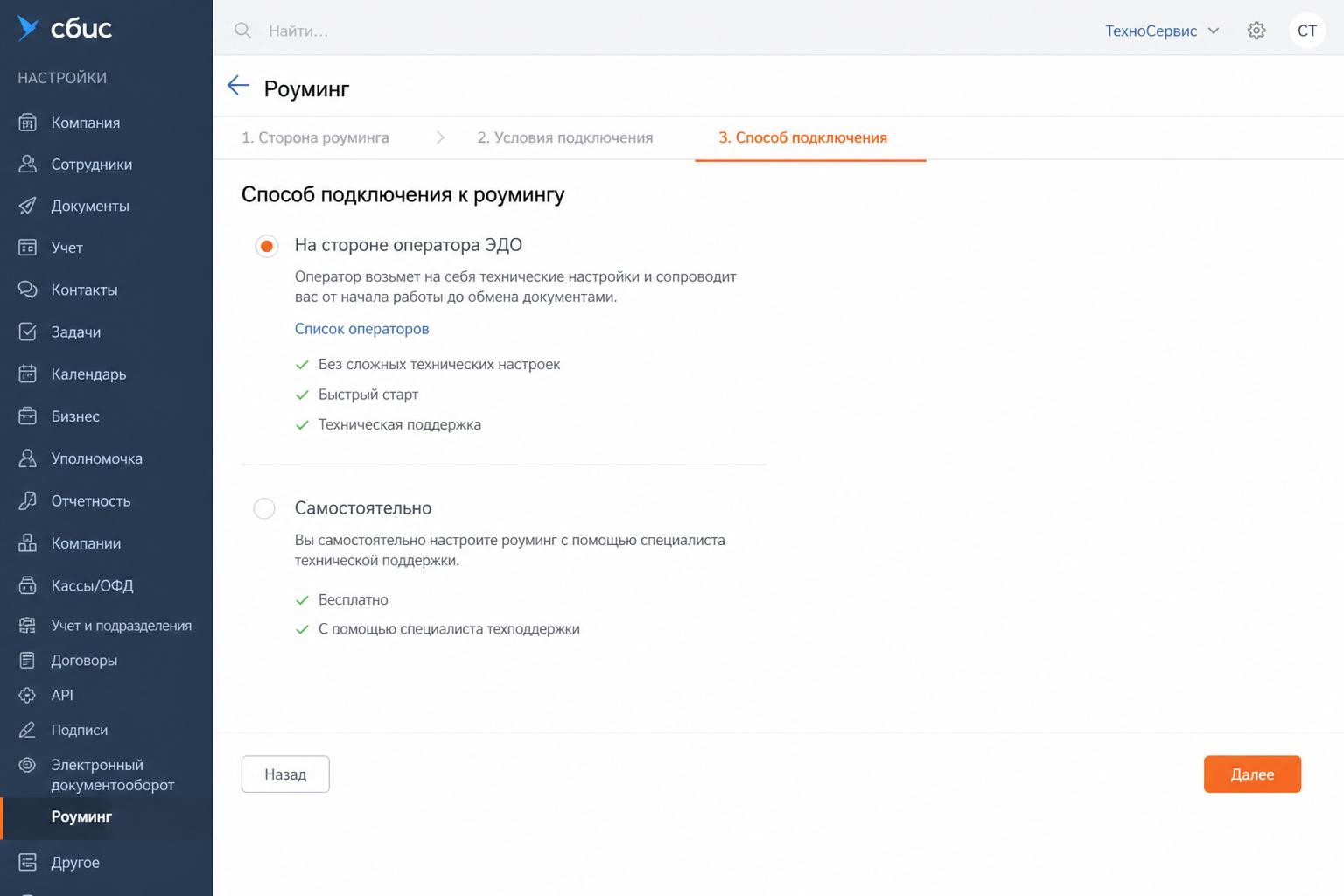
Task: Switch to 2. Условия подключения step
Action: pos(565,137)
